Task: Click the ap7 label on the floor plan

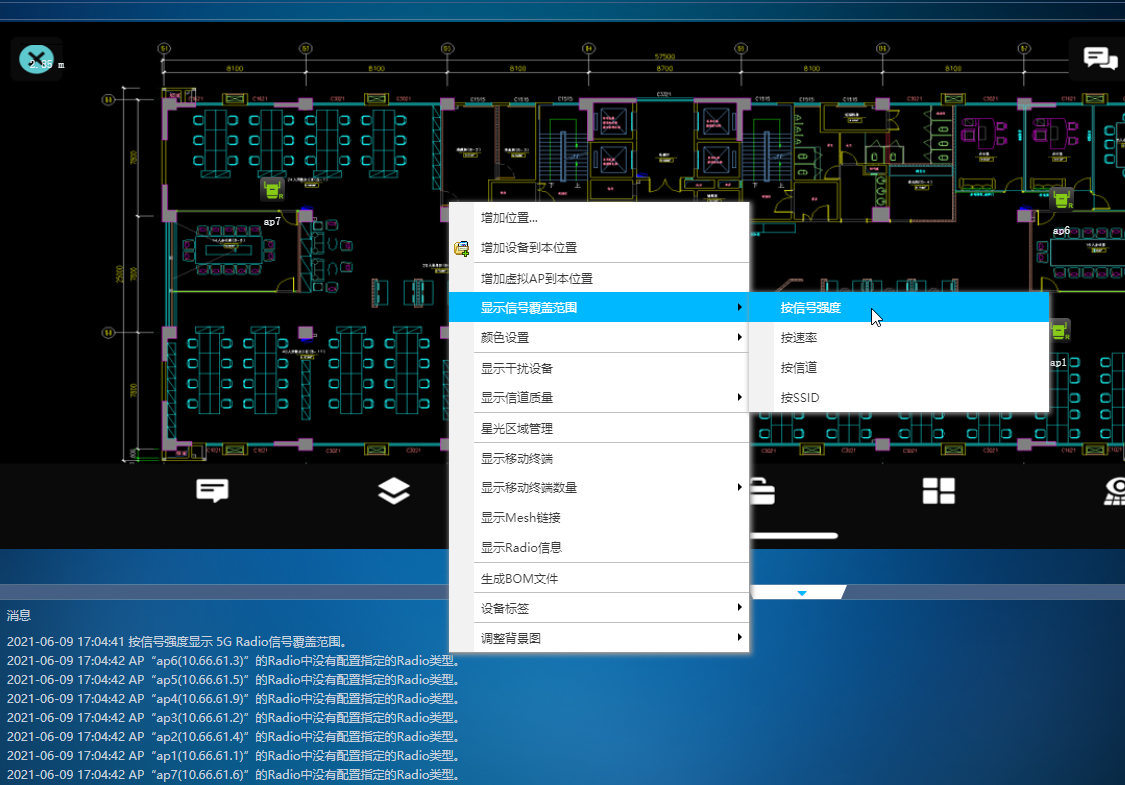Action: pos(272,222)
